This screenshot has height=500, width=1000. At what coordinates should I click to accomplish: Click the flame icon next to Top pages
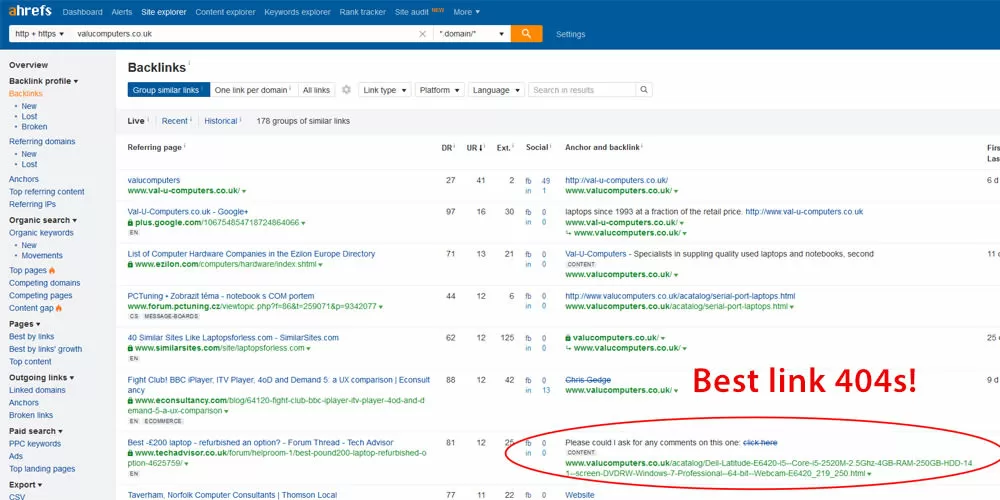coord(52,270)
